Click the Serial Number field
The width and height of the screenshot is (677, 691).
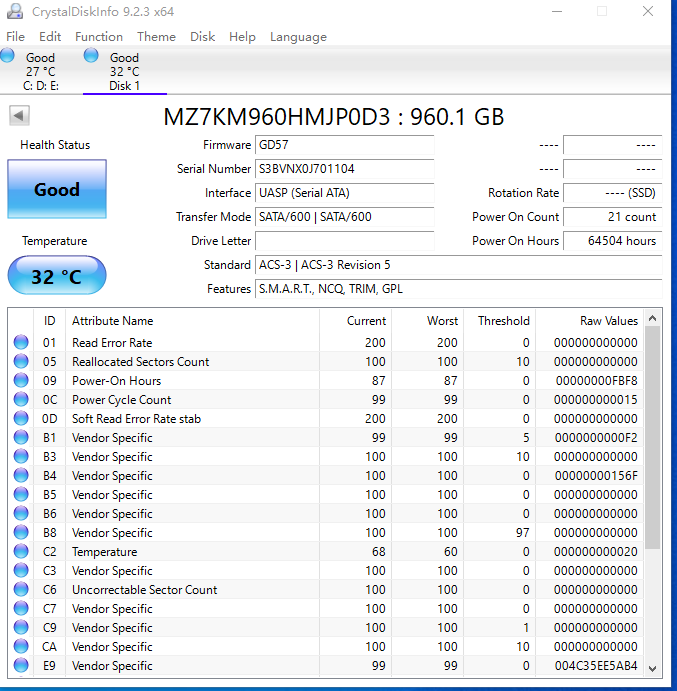(345, 169)
